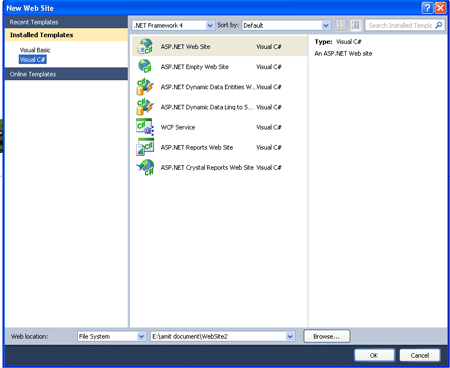Expand Recent Templates section
Screen dimensions: 450x368
coord(66,22)
